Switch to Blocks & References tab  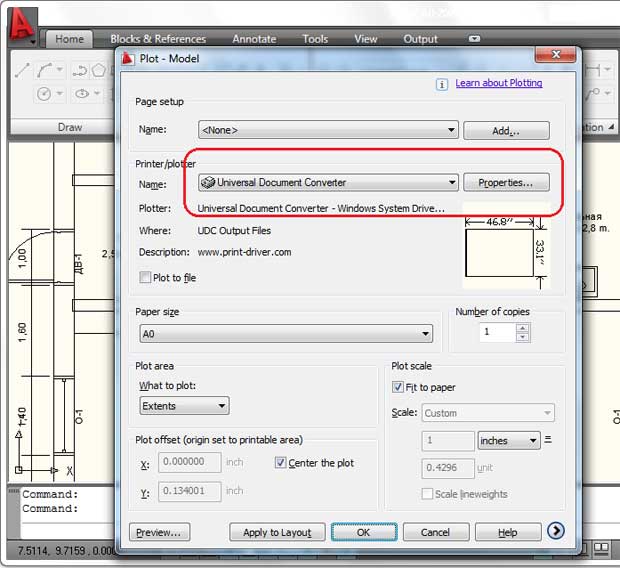158,39
